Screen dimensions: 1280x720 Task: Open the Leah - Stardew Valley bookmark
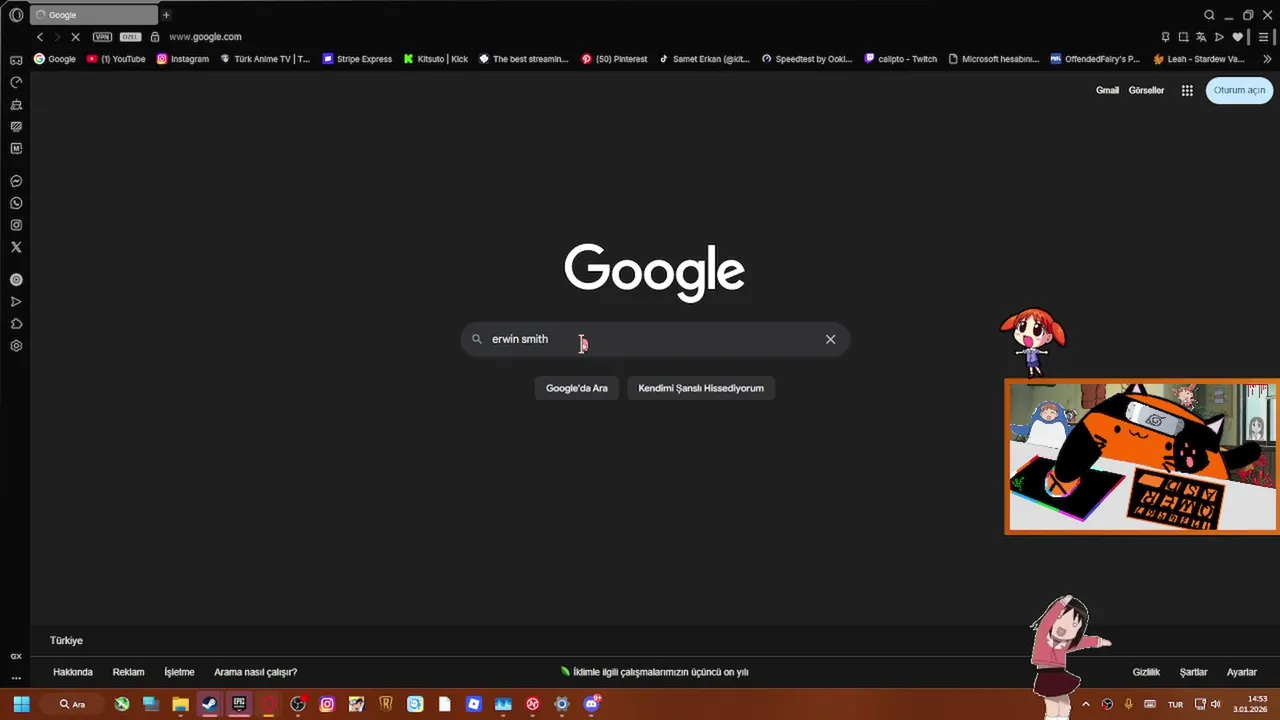pyautogui.click(x=1199, y=59)
